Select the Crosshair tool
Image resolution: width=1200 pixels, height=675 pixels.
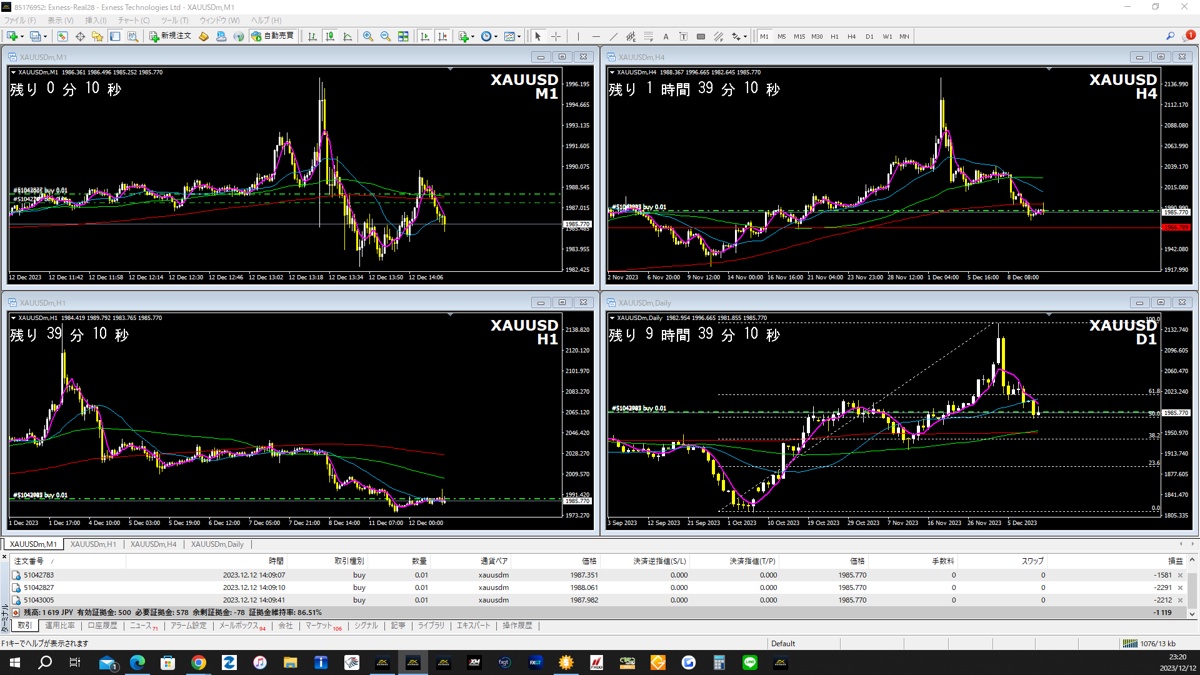[555, 36]
